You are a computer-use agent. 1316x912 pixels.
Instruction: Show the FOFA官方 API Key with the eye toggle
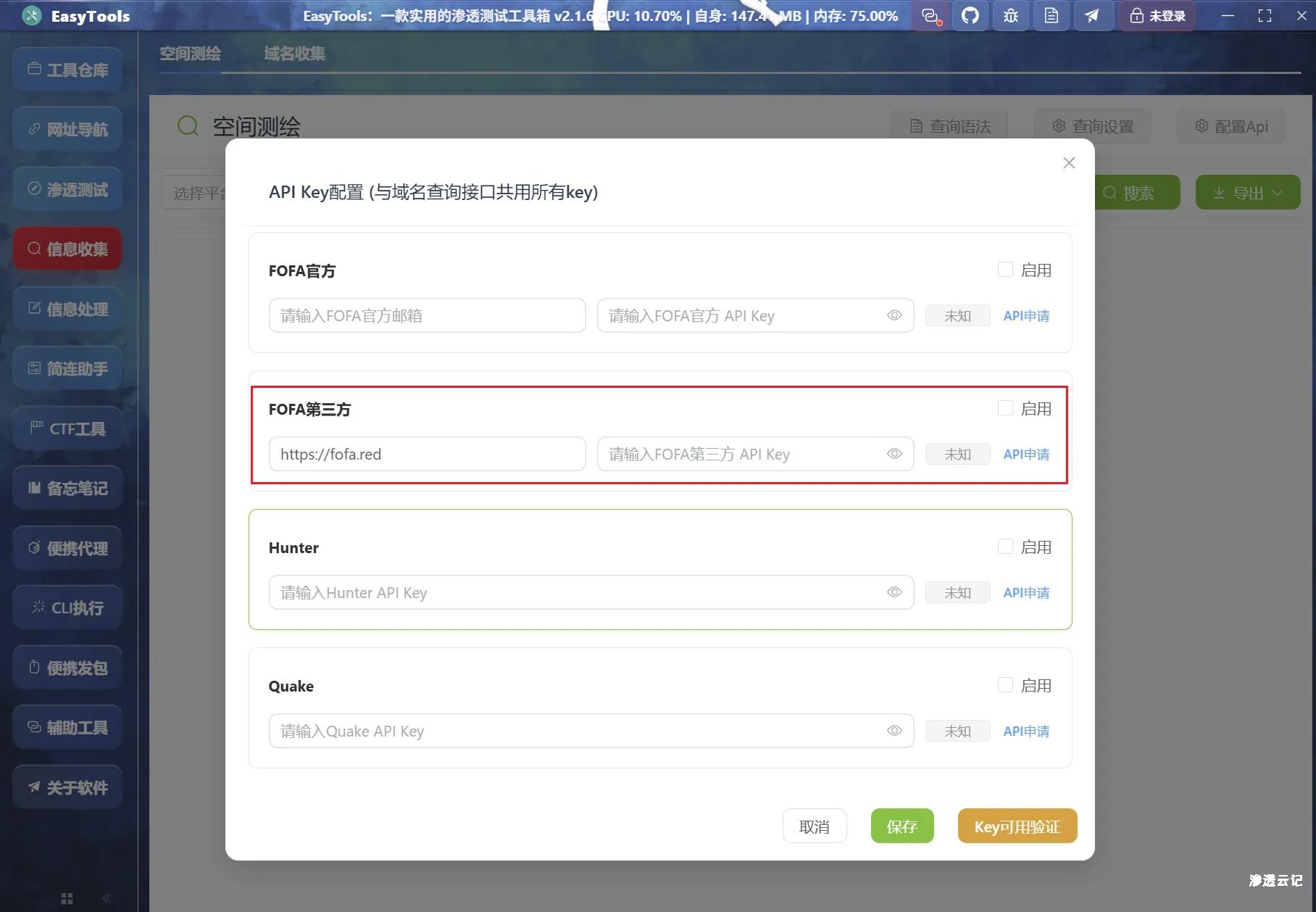pyautogui.click(x=894, y=315)
